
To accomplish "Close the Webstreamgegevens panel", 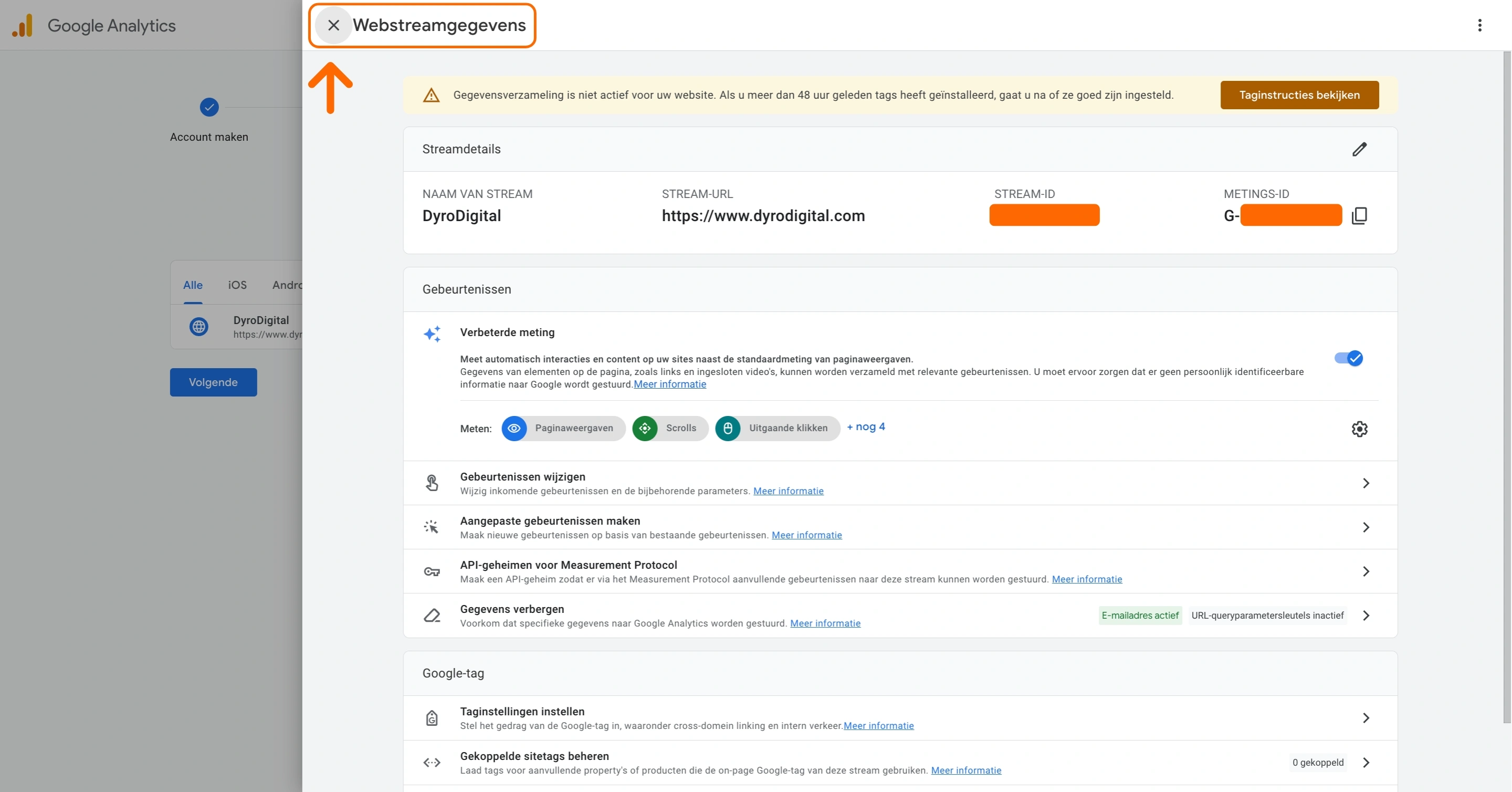I will (333, 25).
